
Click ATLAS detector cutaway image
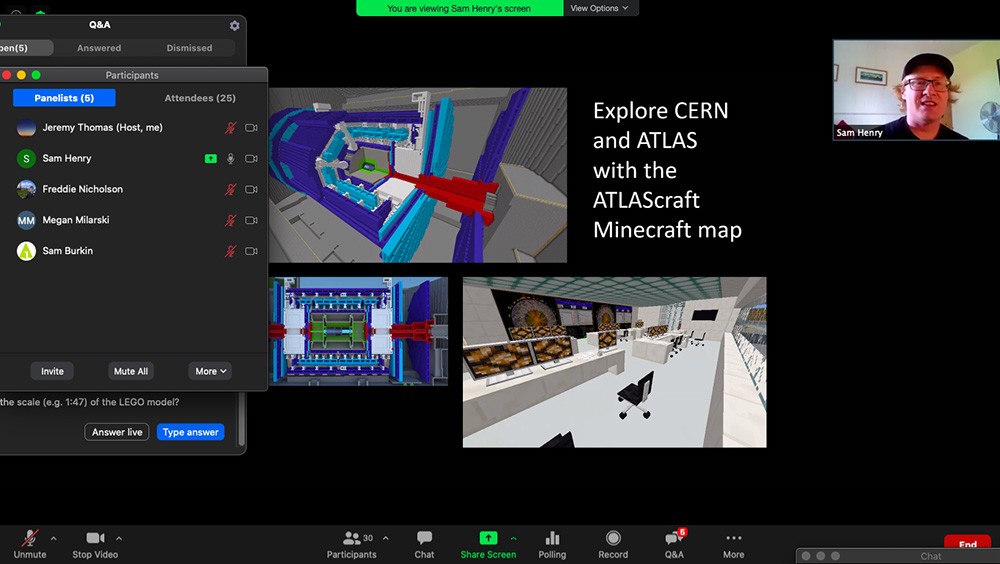[x=418, y=175]
